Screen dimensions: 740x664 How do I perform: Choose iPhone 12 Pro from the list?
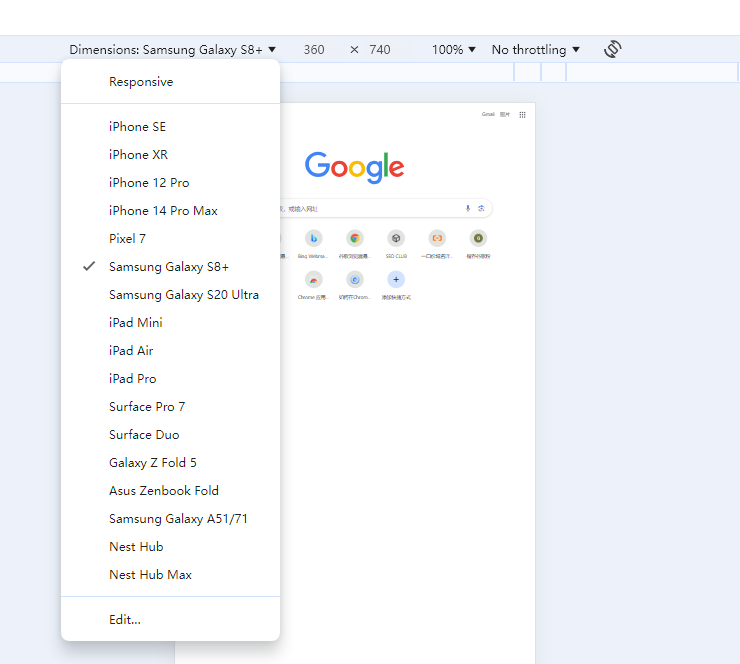pos(170,183)
